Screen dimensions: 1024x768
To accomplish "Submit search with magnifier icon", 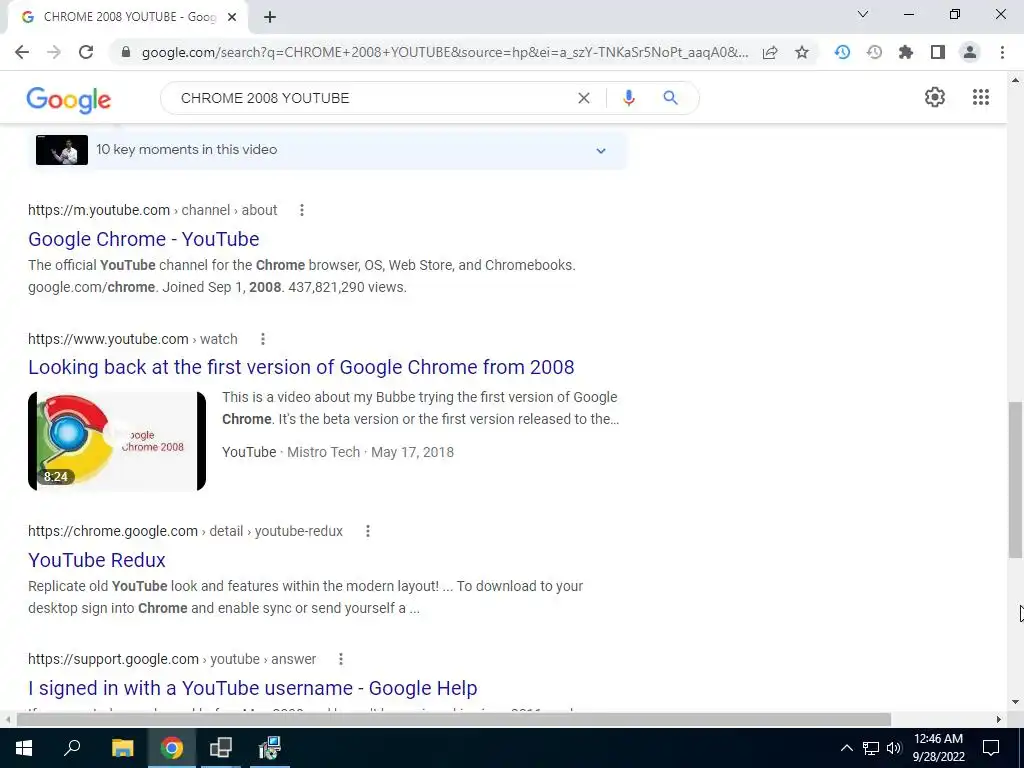I will 670,98.
